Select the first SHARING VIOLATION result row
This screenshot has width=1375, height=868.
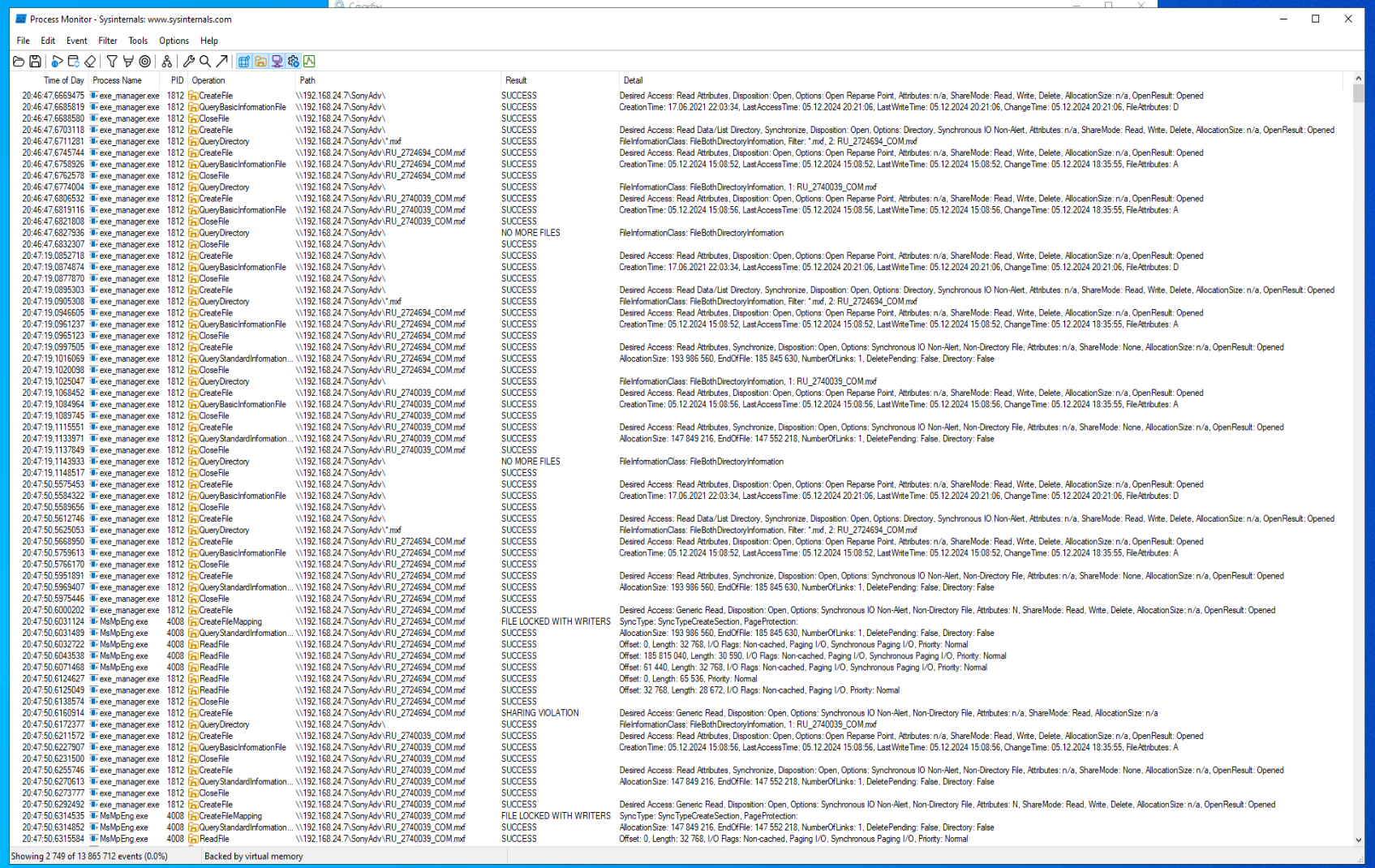pos(681,713)
